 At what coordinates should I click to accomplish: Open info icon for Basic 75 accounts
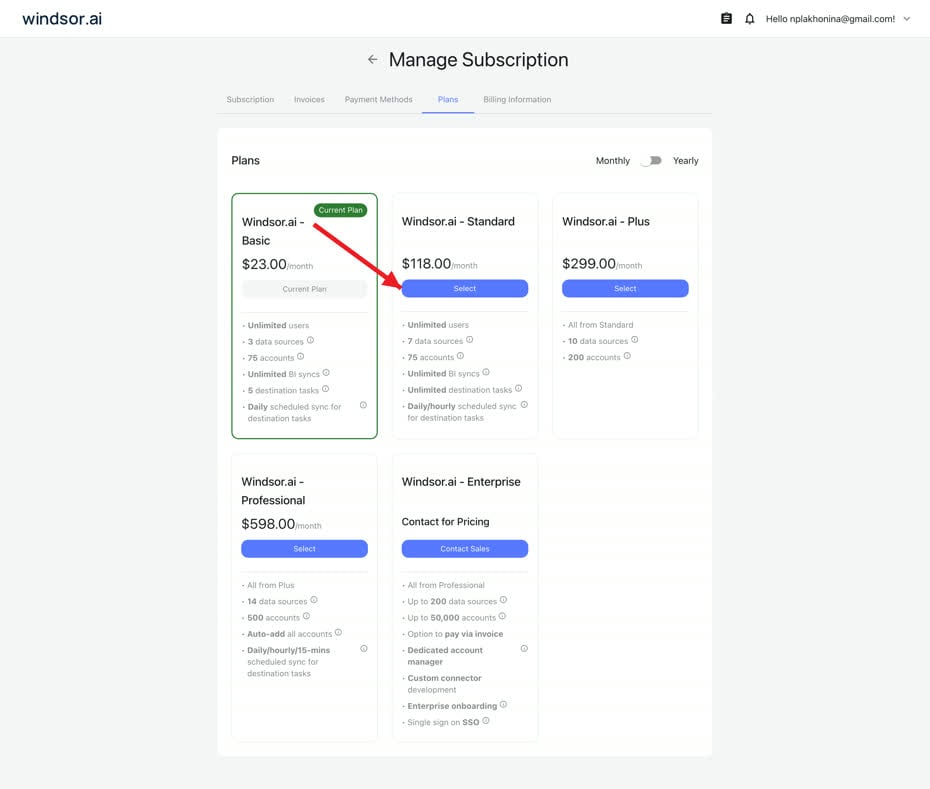[301, 357]
